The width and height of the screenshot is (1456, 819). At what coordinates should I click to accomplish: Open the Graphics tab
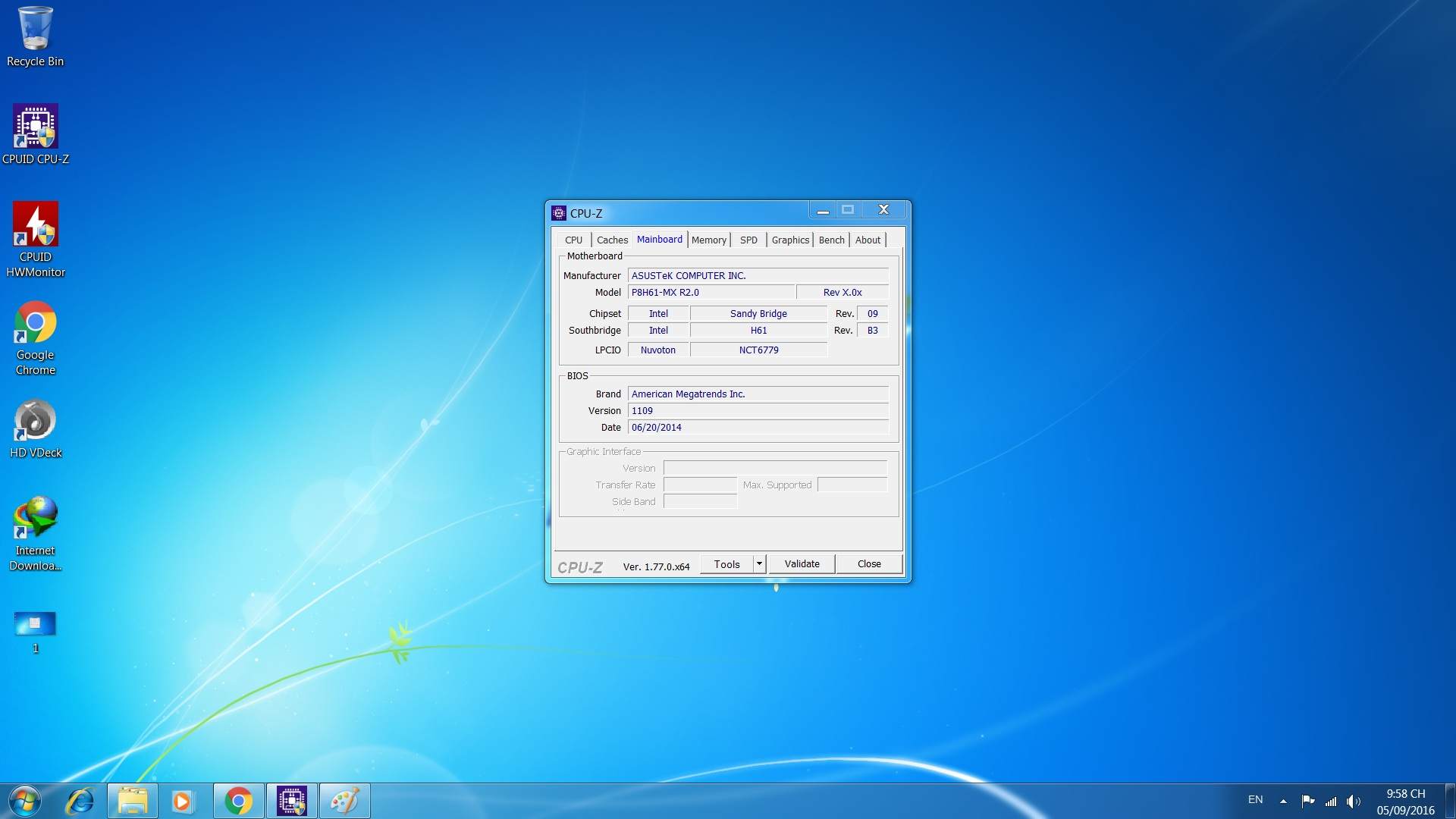coord(790,240)
